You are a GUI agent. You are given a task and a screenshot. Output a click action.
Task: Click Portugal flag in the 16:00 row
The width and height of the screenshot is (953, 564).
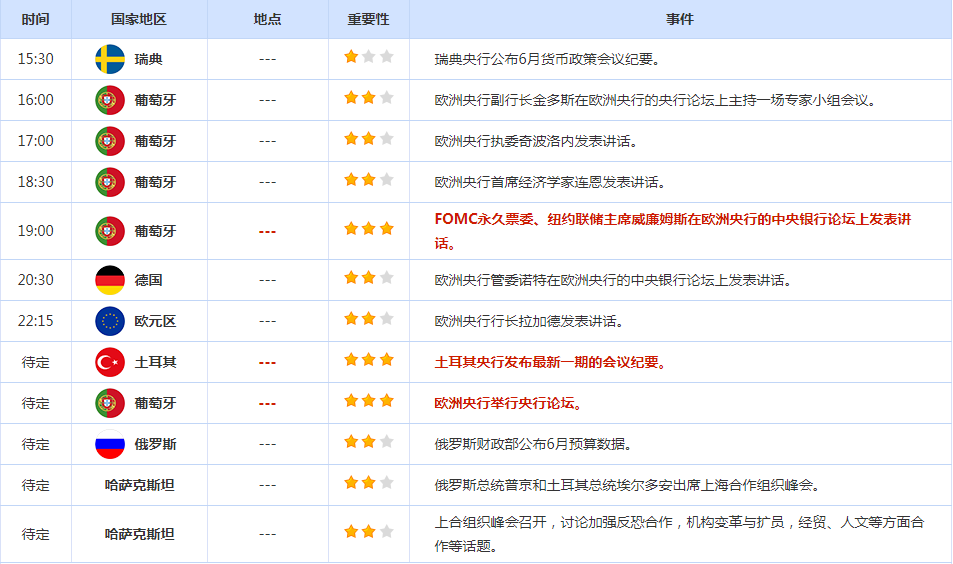tap(110, 100)
